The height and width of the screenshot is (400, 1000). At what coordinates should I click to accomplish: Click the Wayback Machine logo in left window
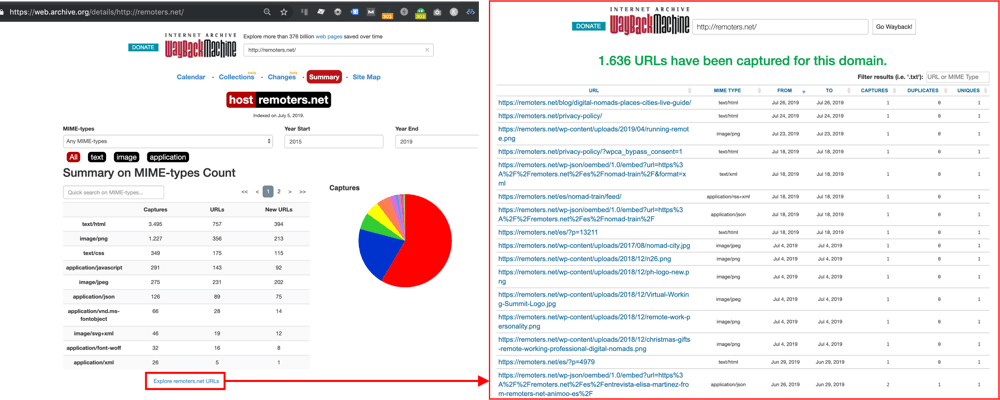201,46
